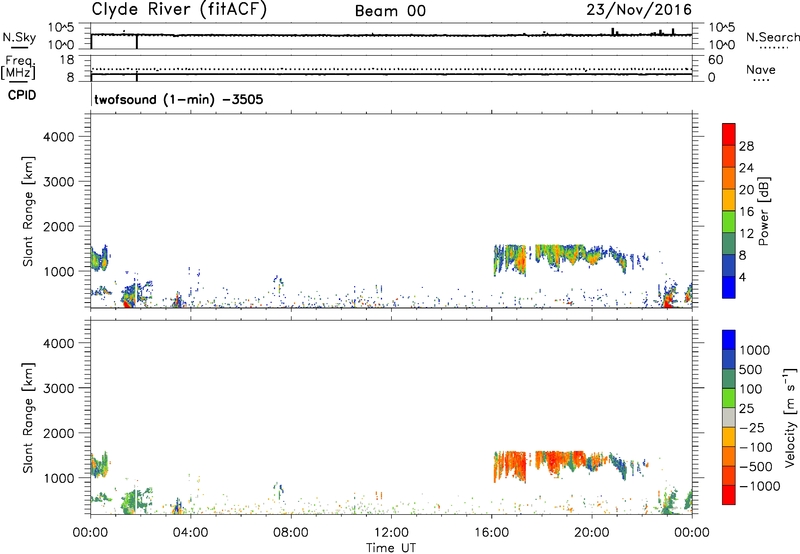Click the '2000' tick in the velocity panel
The width and height of the screenshot is (800, 554).
click(58, 433)
